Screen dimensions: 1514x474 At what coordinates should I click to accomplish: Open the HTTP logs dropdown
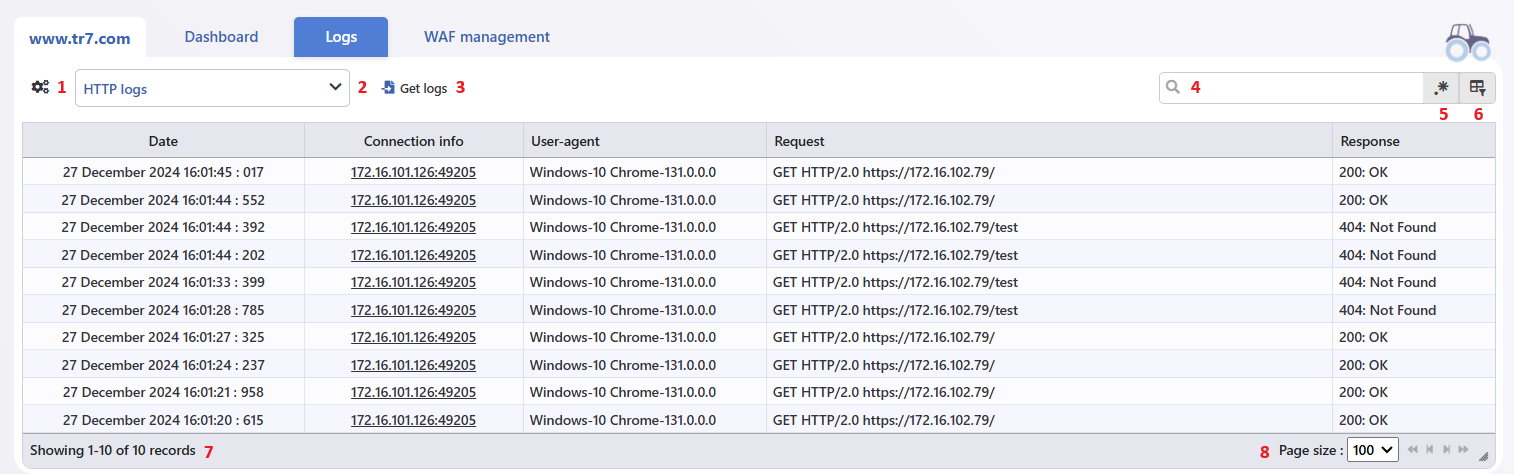click(212, 88)
